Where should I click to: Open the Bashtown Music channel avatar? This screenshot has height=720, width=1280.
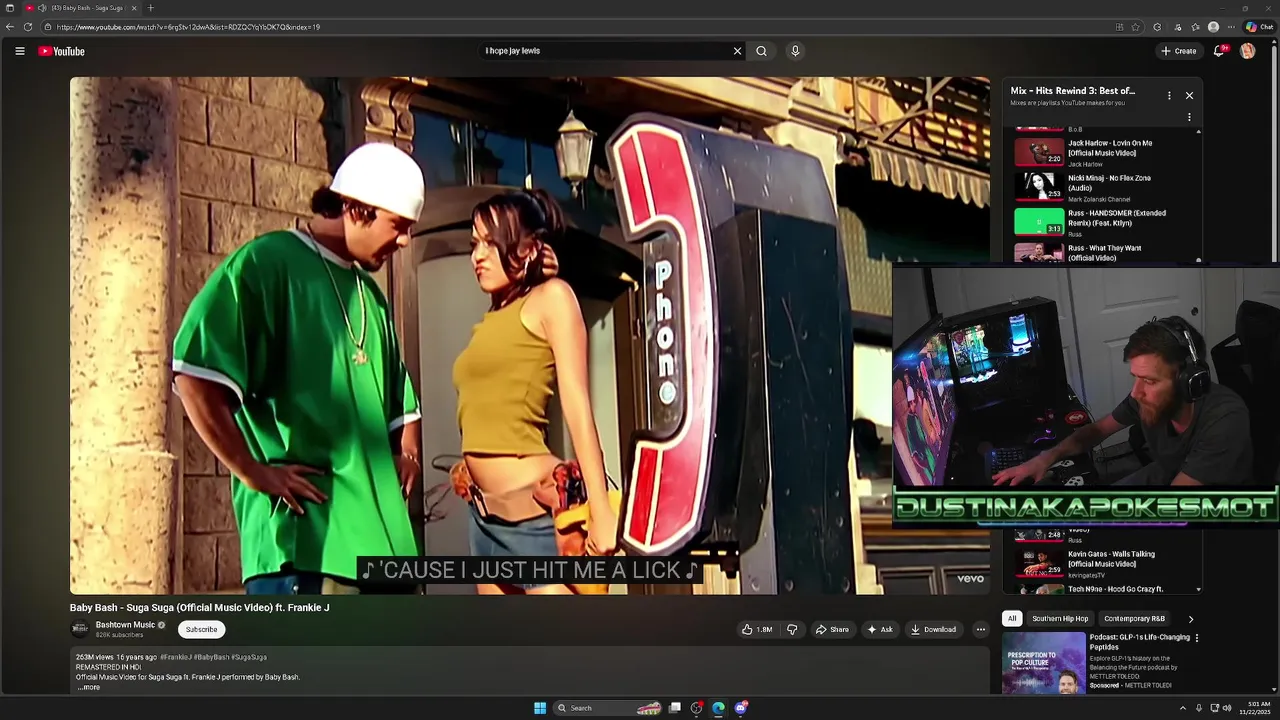click(x=80, y=629)
